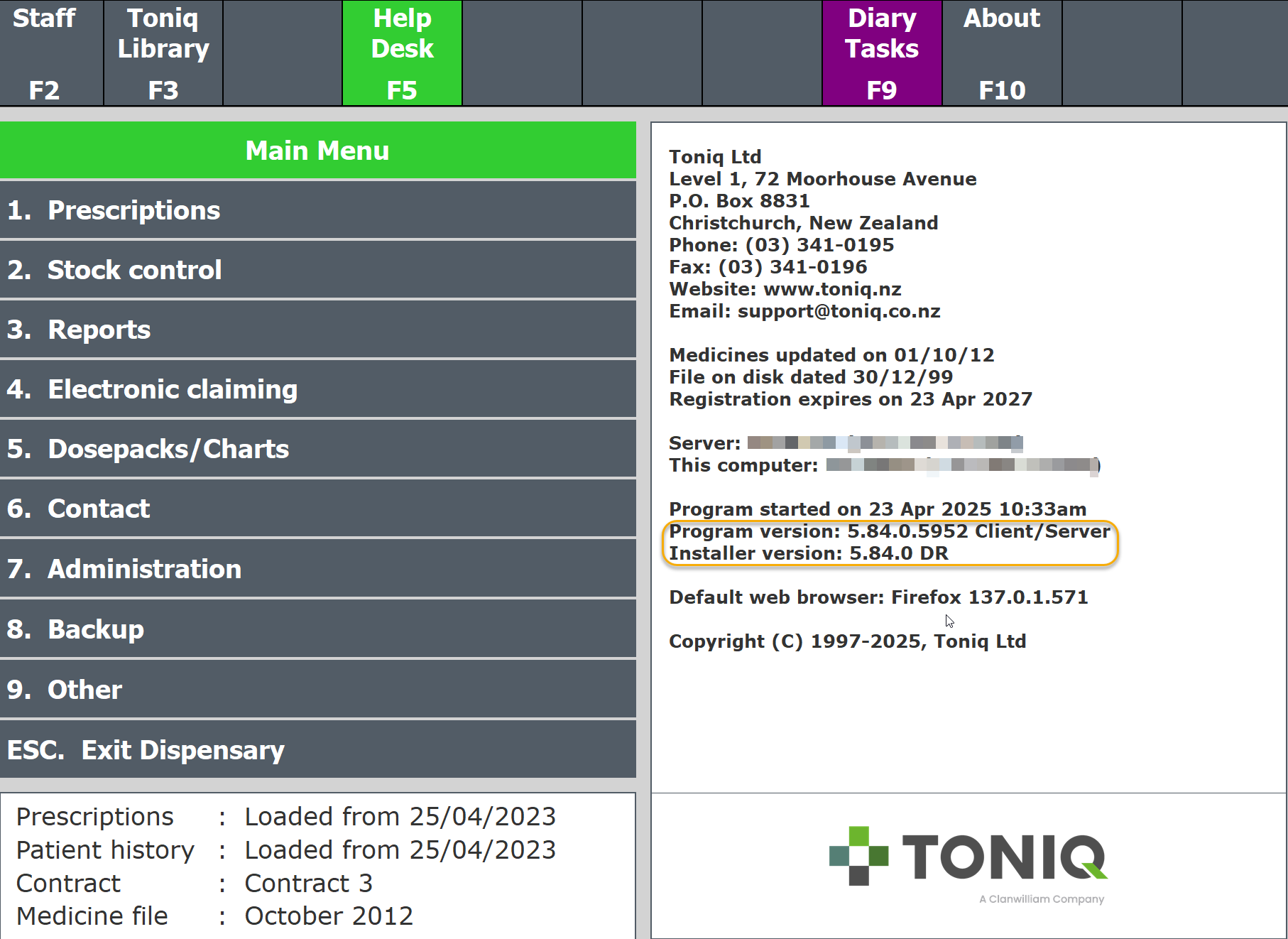This screenshot has height=939, width=1288.
Task: Click File on disk dated 30/12/99
Action: tap(811, 377)
